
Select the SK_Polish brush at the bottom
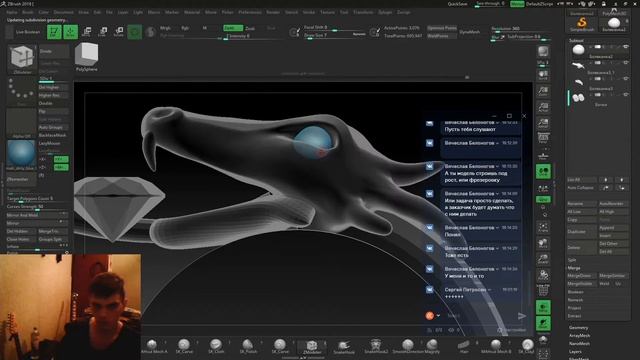[248, 346]
